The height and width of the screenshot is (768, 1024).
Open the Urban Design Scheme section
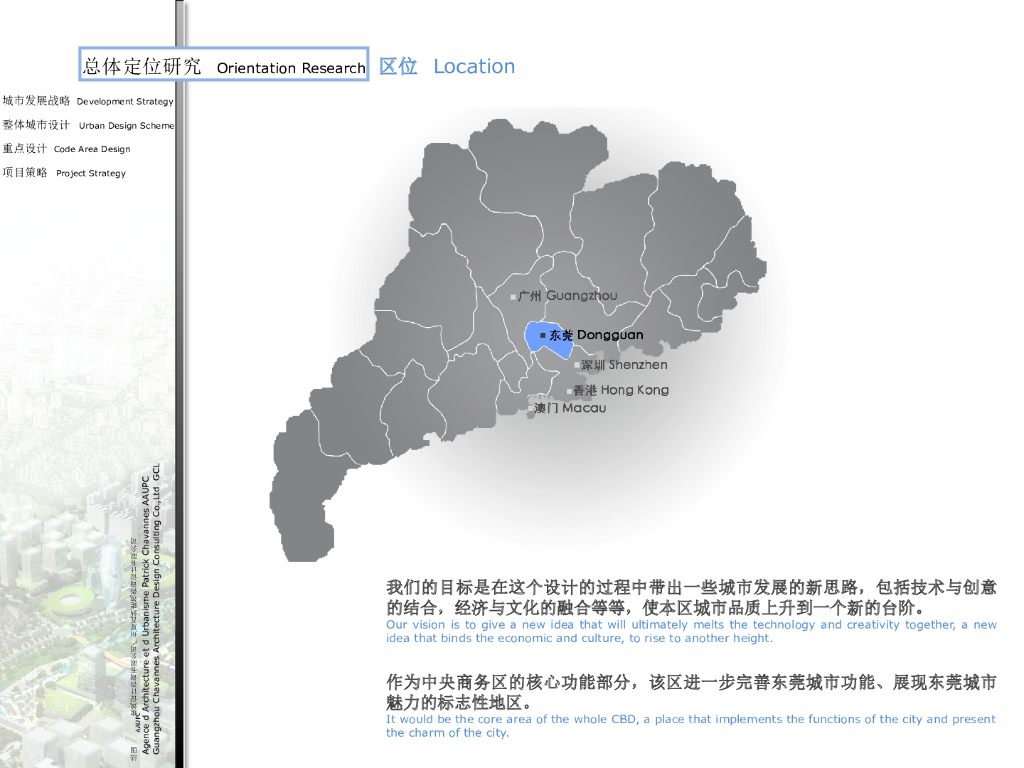click(88, 125)
